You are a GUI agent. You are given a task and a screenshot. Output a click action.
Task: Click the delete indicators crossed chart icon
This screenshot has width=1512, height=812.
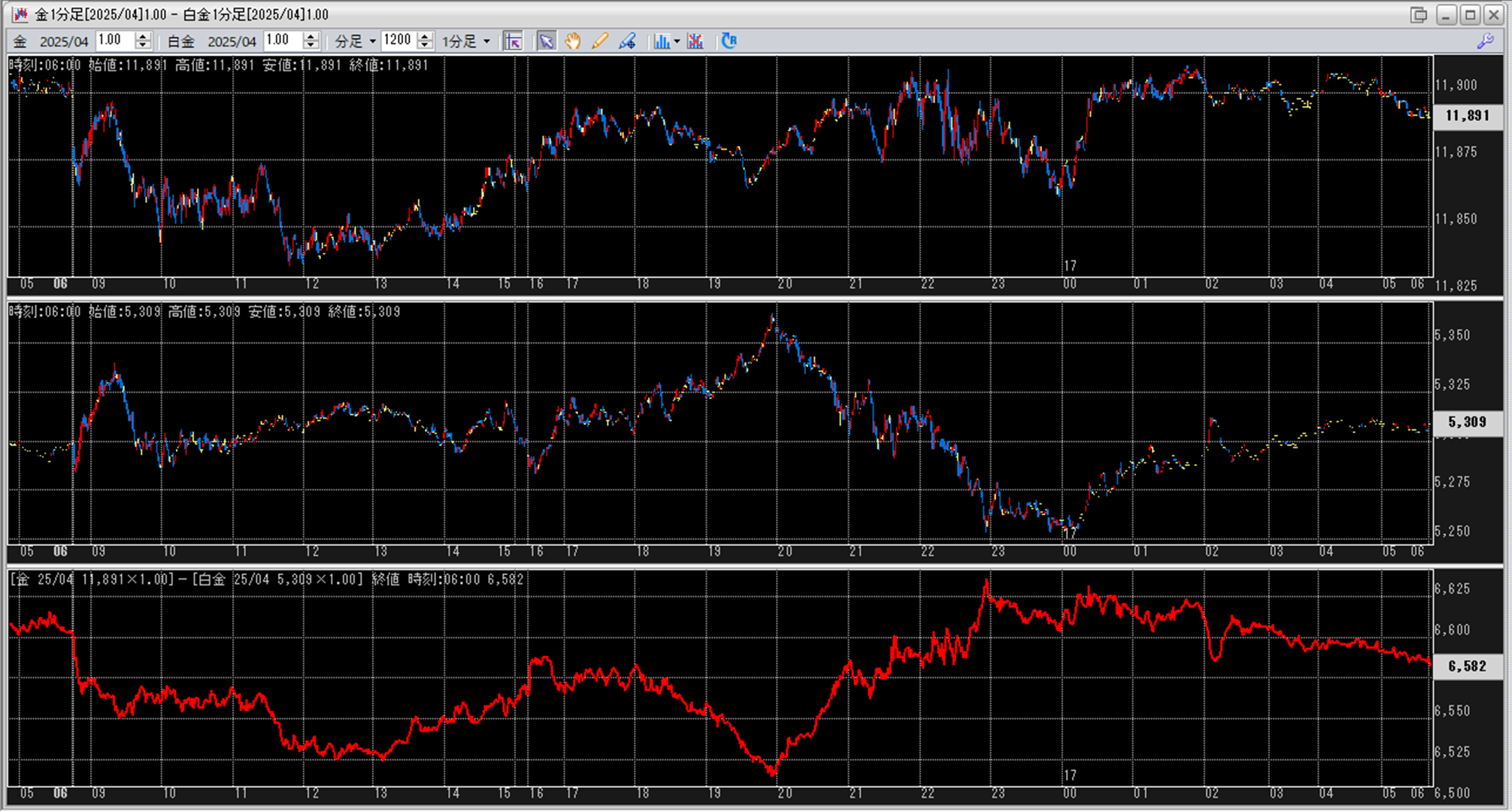coord(695,41)
